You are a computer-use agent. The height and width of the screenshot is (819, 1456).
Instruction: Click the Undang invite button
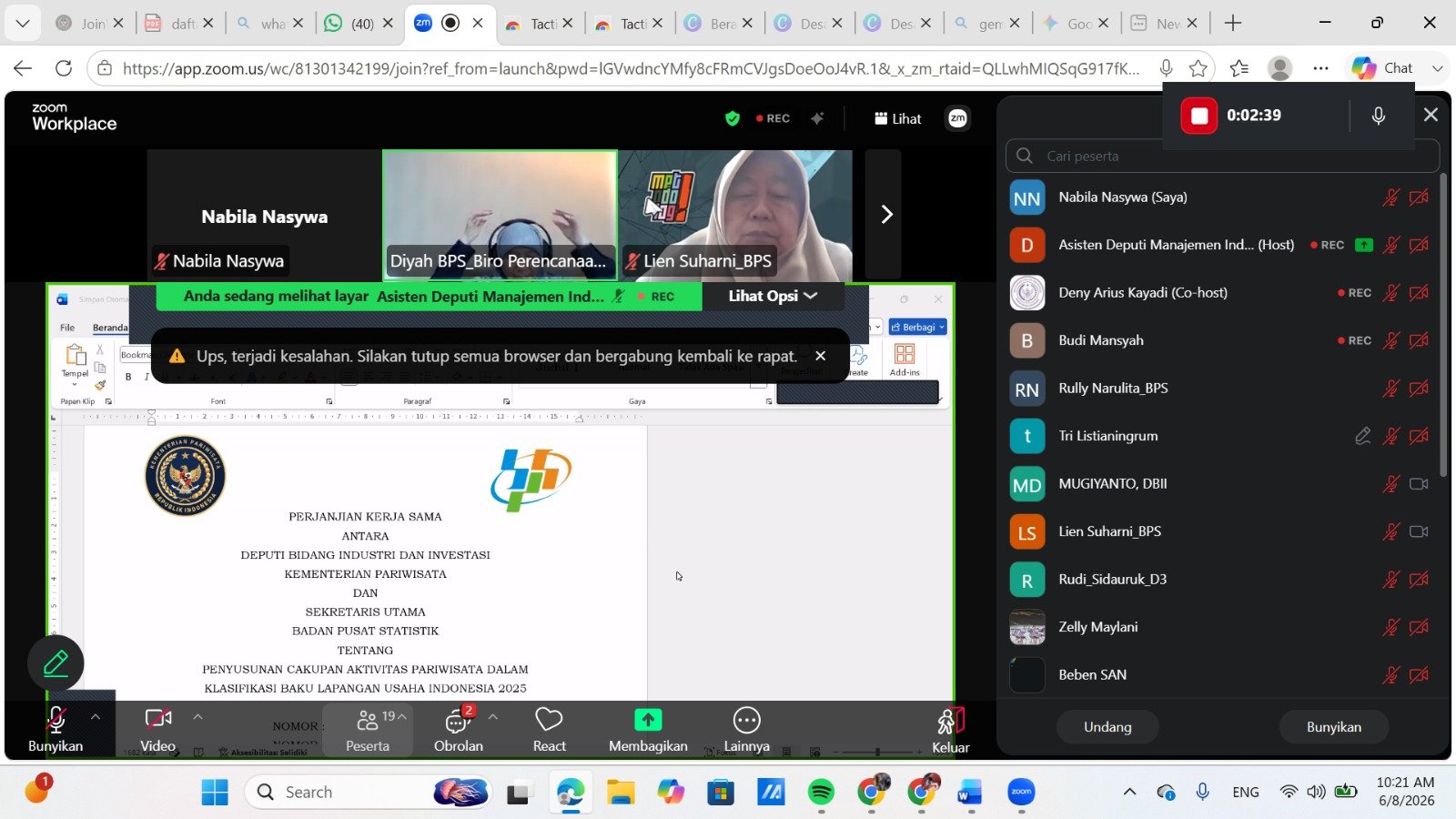click(x=1107, y=726)
